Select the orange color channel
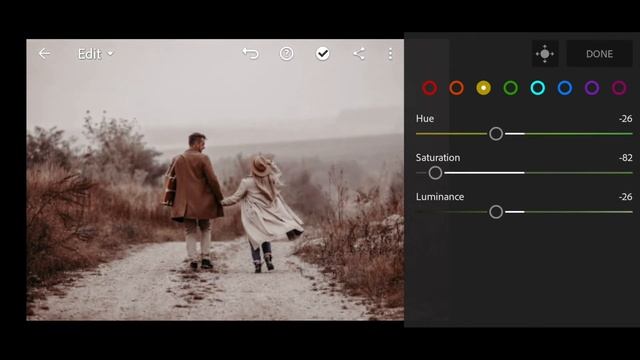The image size is (640, 360). pos(456,88)
